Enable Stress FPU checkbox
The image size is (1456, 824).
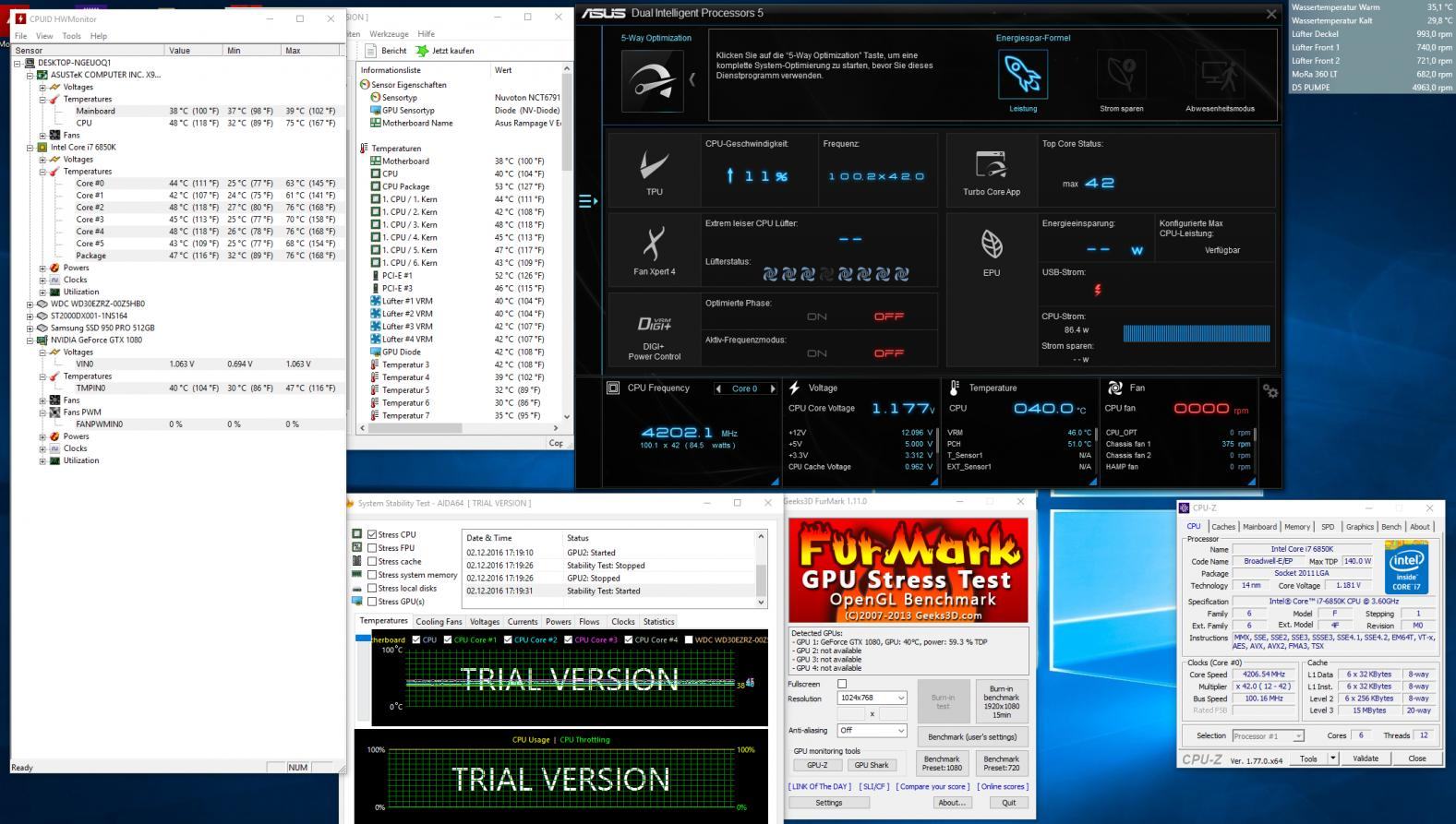[372, 548]
